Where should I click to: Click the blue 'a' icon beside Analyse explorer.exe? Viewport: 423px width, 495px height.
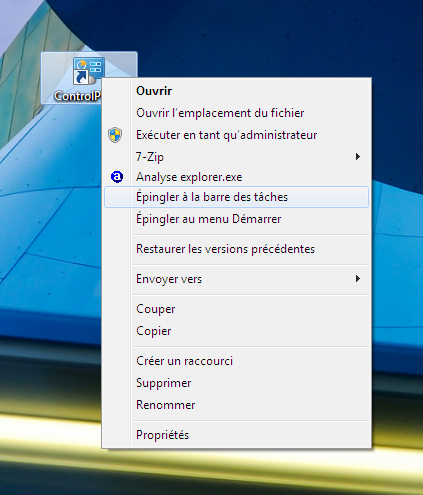[117, 177]
